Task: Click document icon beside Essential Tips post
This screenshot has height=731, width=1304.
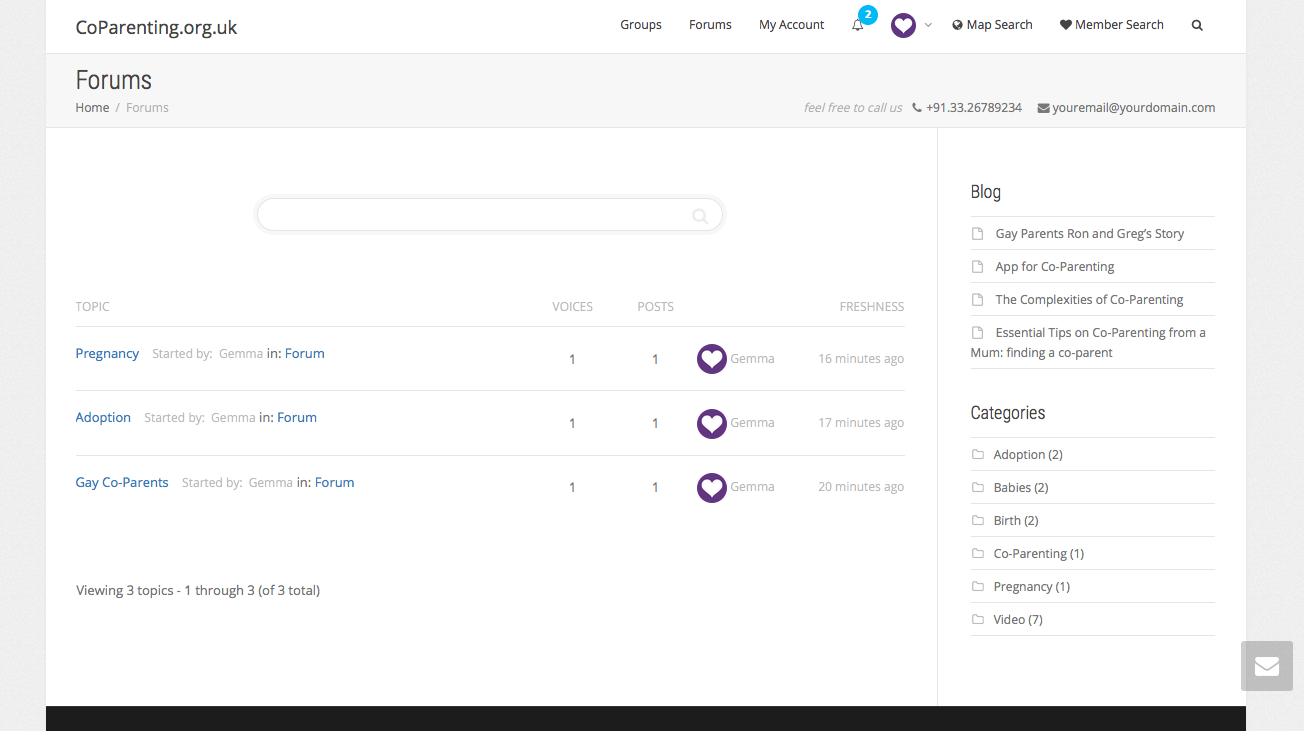Action: (978, 333)
